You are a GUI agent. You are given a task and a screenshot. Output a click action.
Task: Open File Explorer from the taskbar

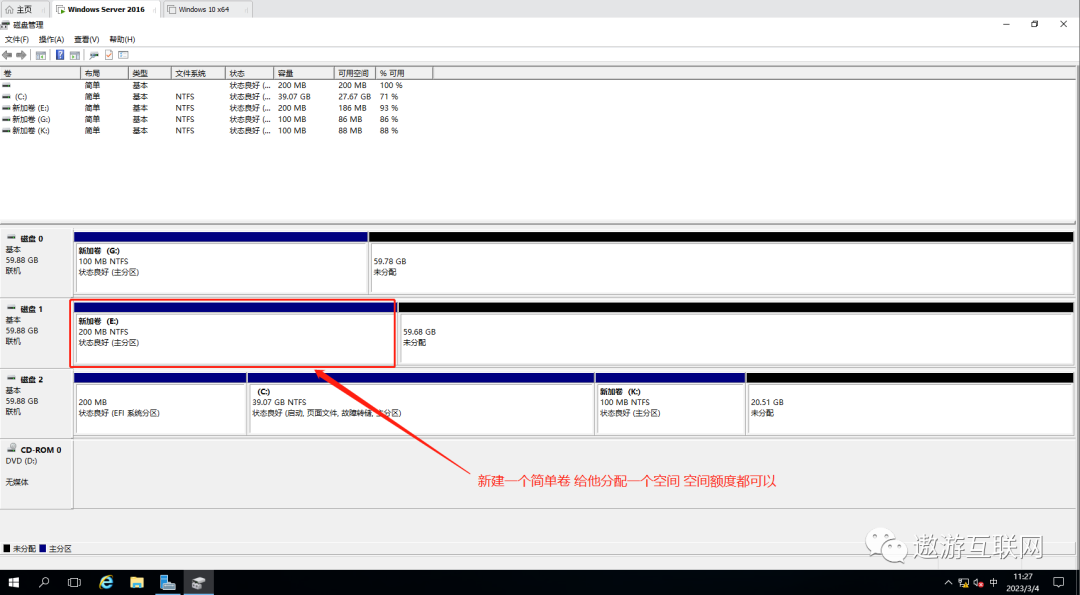pos(137,583)
